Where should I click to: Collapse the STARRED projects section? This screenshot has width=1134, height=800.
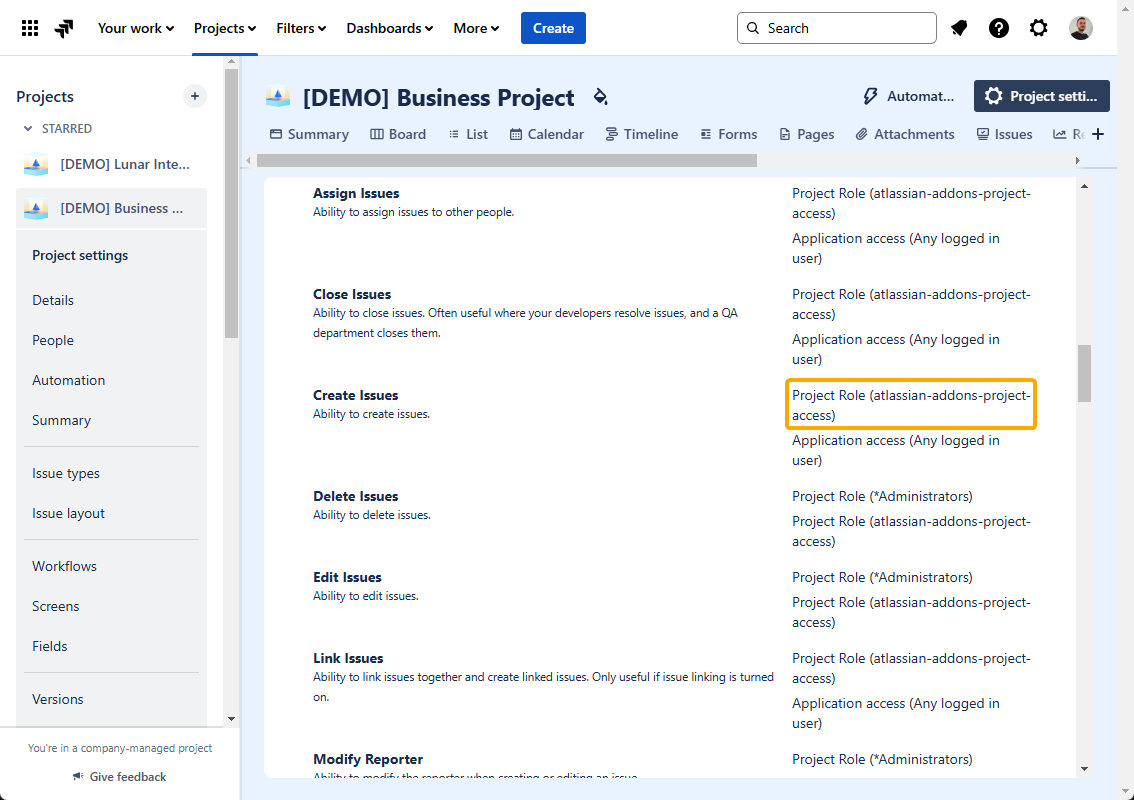pos(27,128)
